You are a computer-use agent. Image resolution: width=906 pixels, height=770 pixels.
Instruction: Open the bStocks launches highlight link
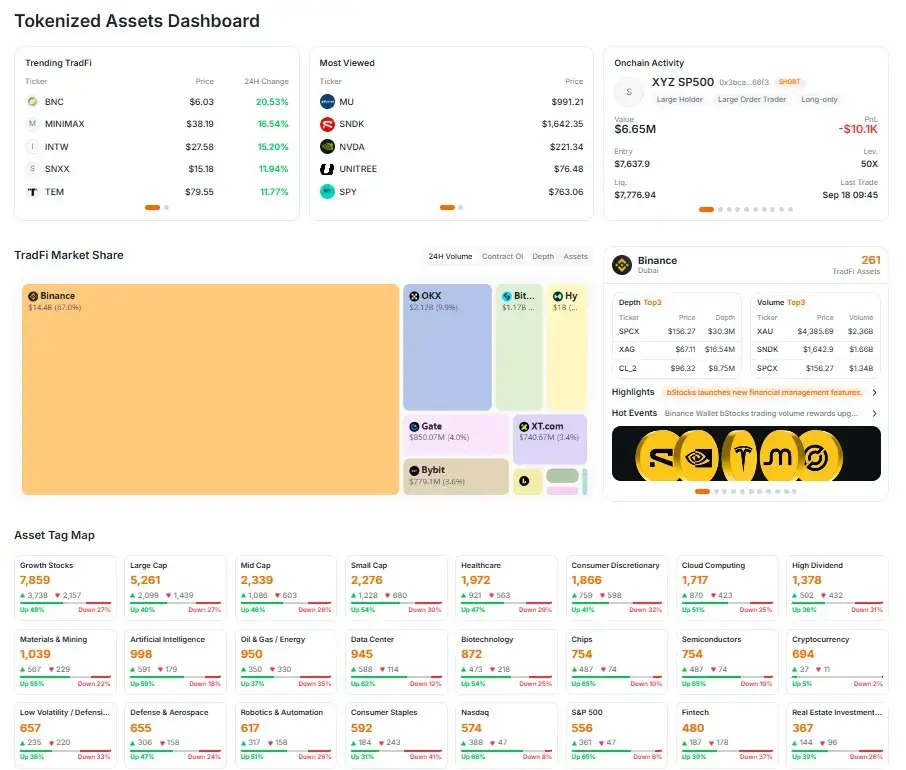point(764,392)
